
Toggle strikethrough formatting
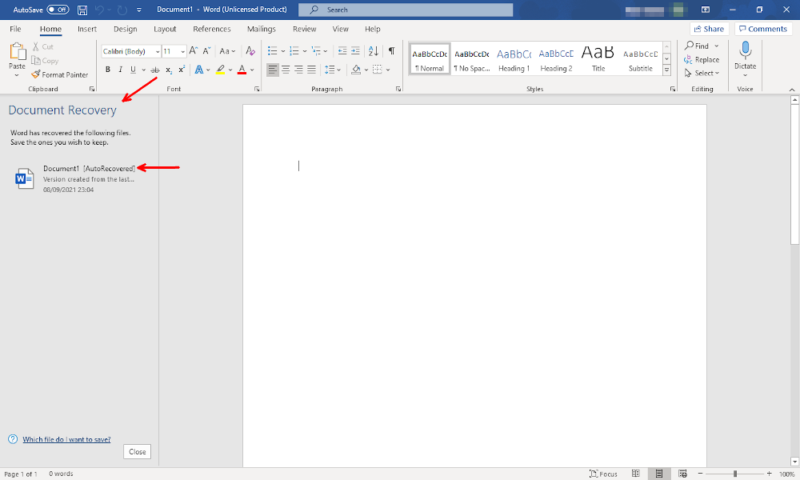[155, 70]
